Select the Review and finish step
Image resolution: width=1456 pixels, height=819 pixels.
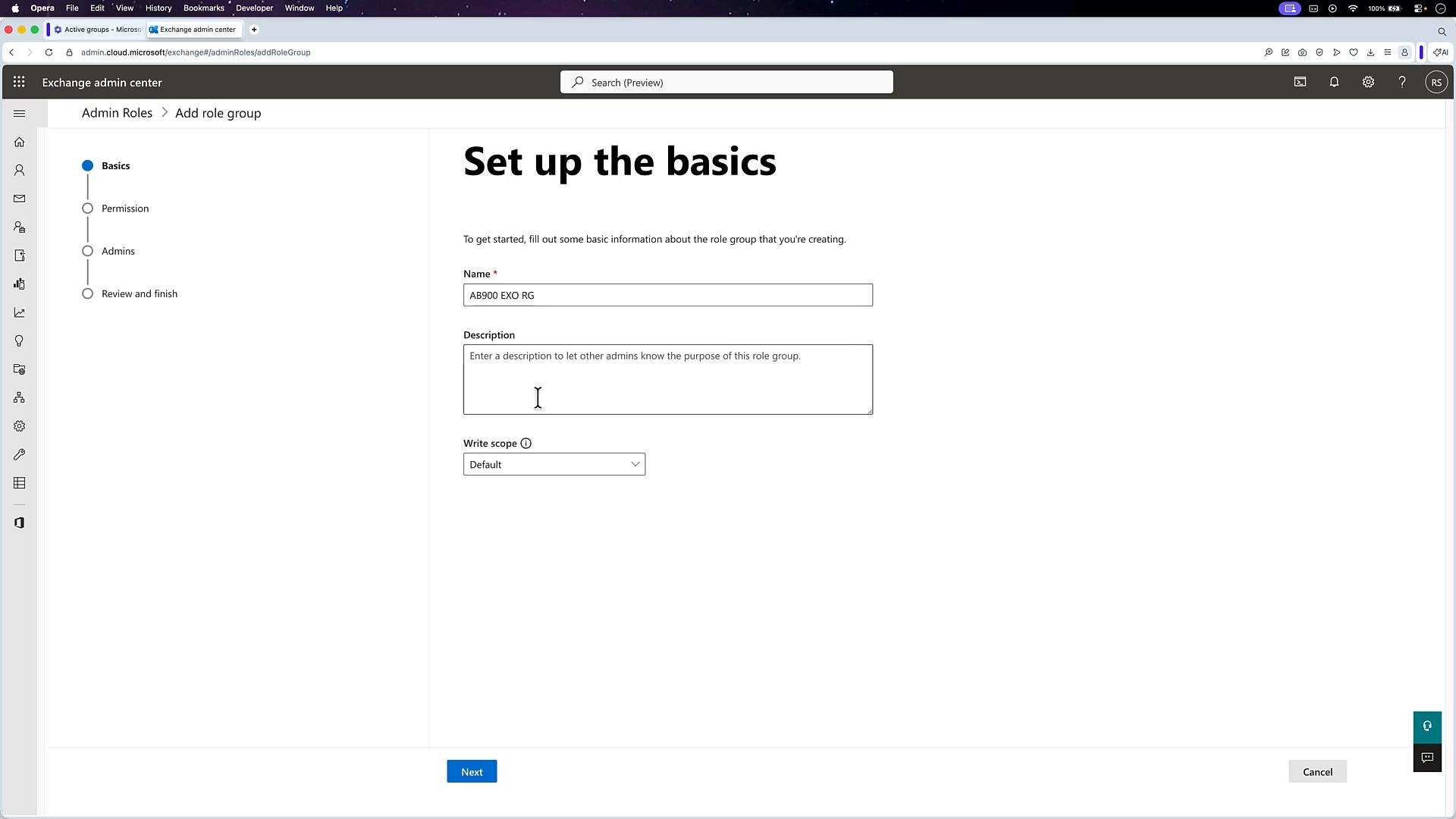(x=130, y=293)
